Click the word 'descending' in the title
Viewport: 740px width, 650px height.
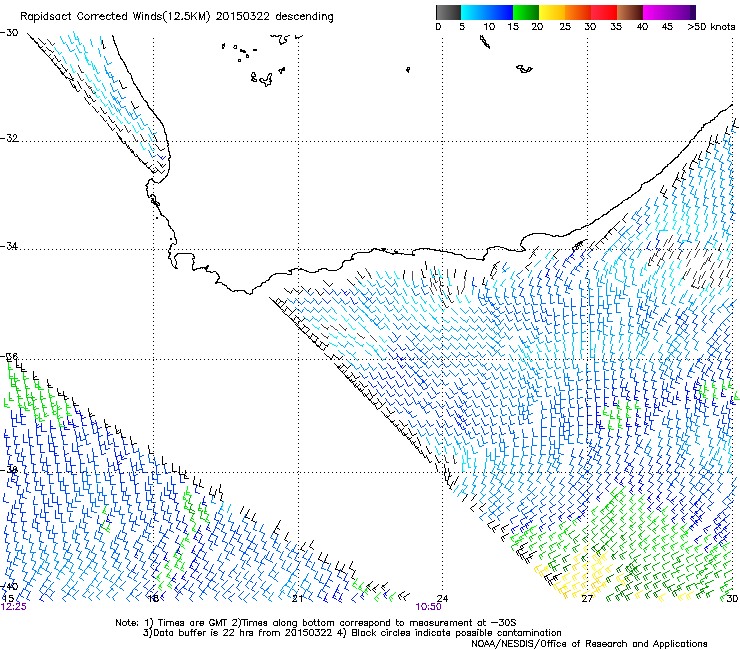[x=304, y=17]
